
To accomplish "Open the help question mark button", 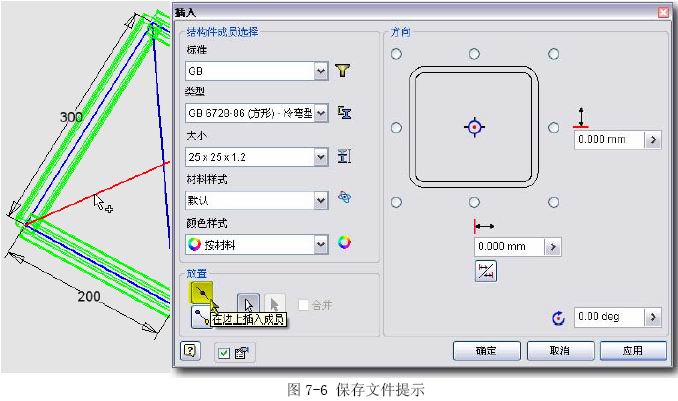I will (x=190, y=351).
